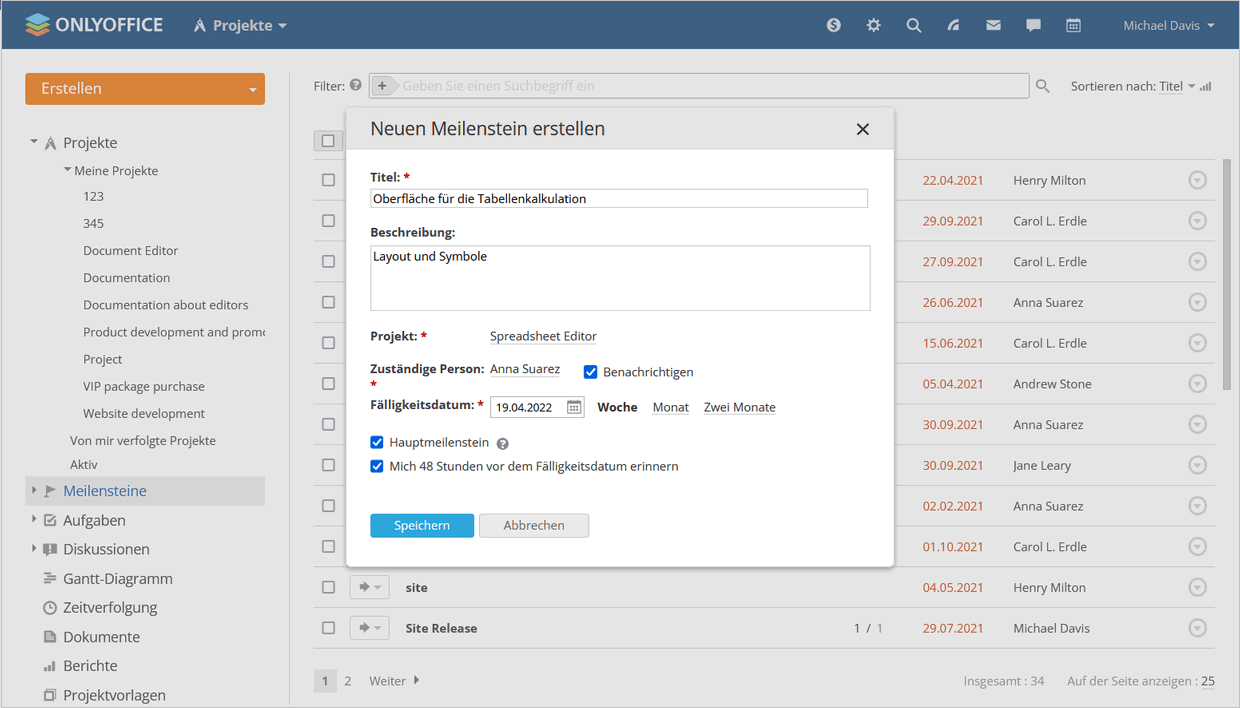The width and height of the screenshot is (1240, 708).
Task: Go to page 2 of milestones
Action: pyautogui.click(x=348, y=681)
